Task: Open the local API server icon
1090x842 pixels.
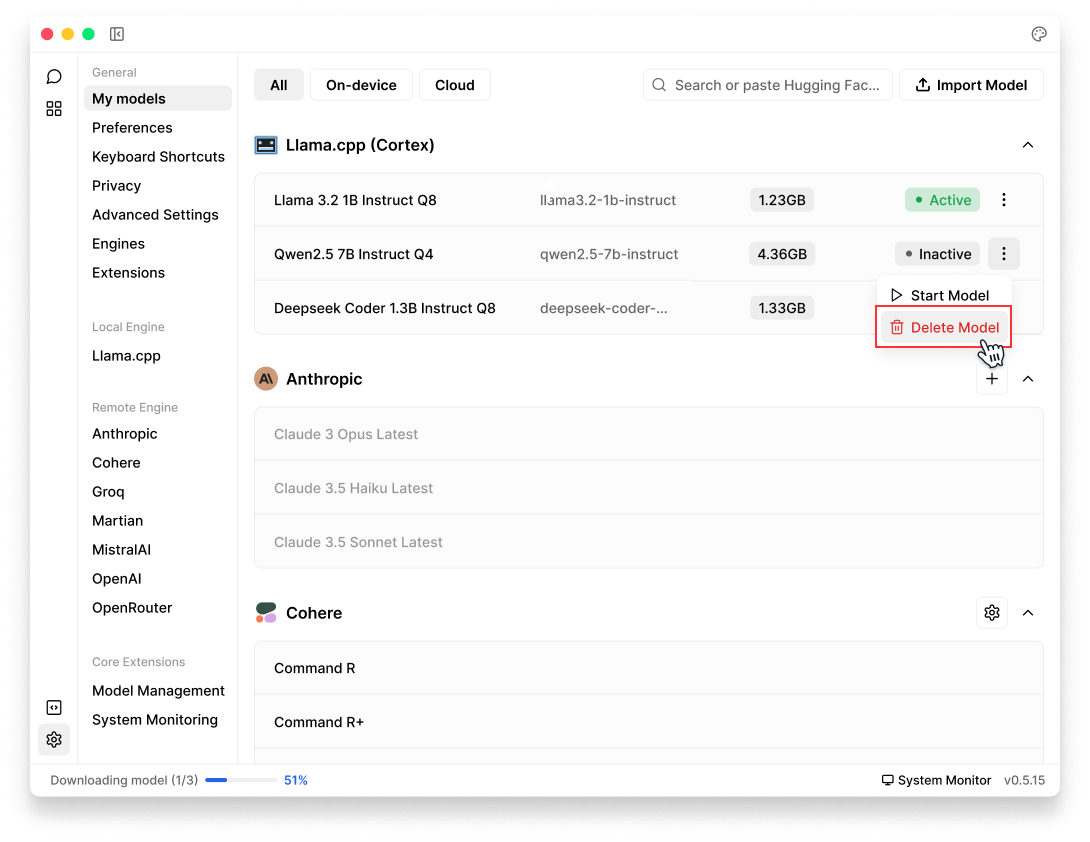Action: (x=54, y=708)
